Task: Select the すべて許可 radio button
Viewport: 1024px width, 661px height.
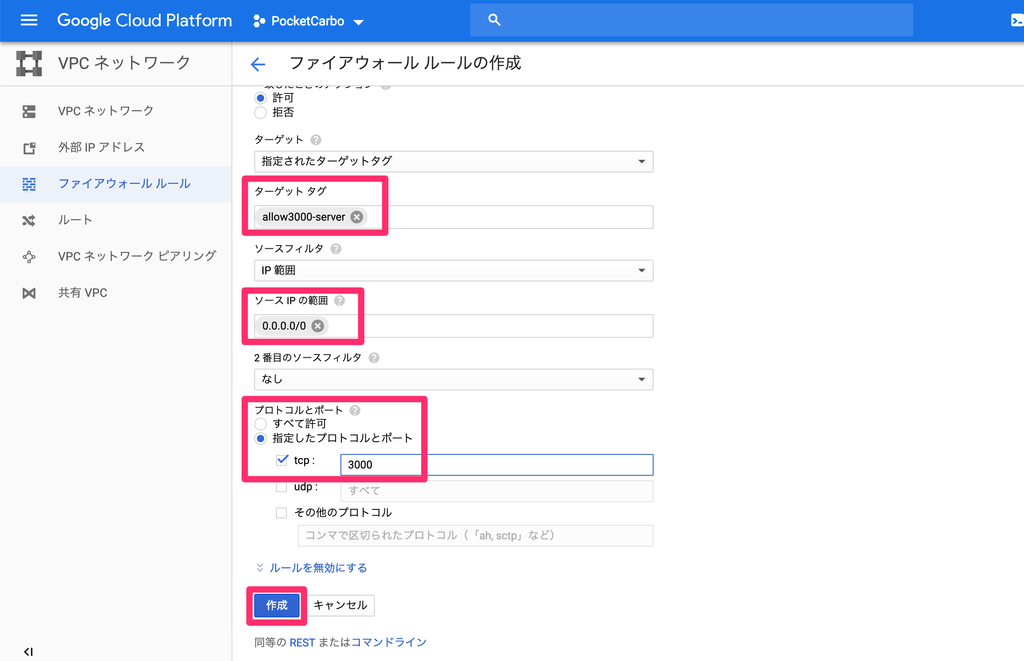Action: point(261,424)
